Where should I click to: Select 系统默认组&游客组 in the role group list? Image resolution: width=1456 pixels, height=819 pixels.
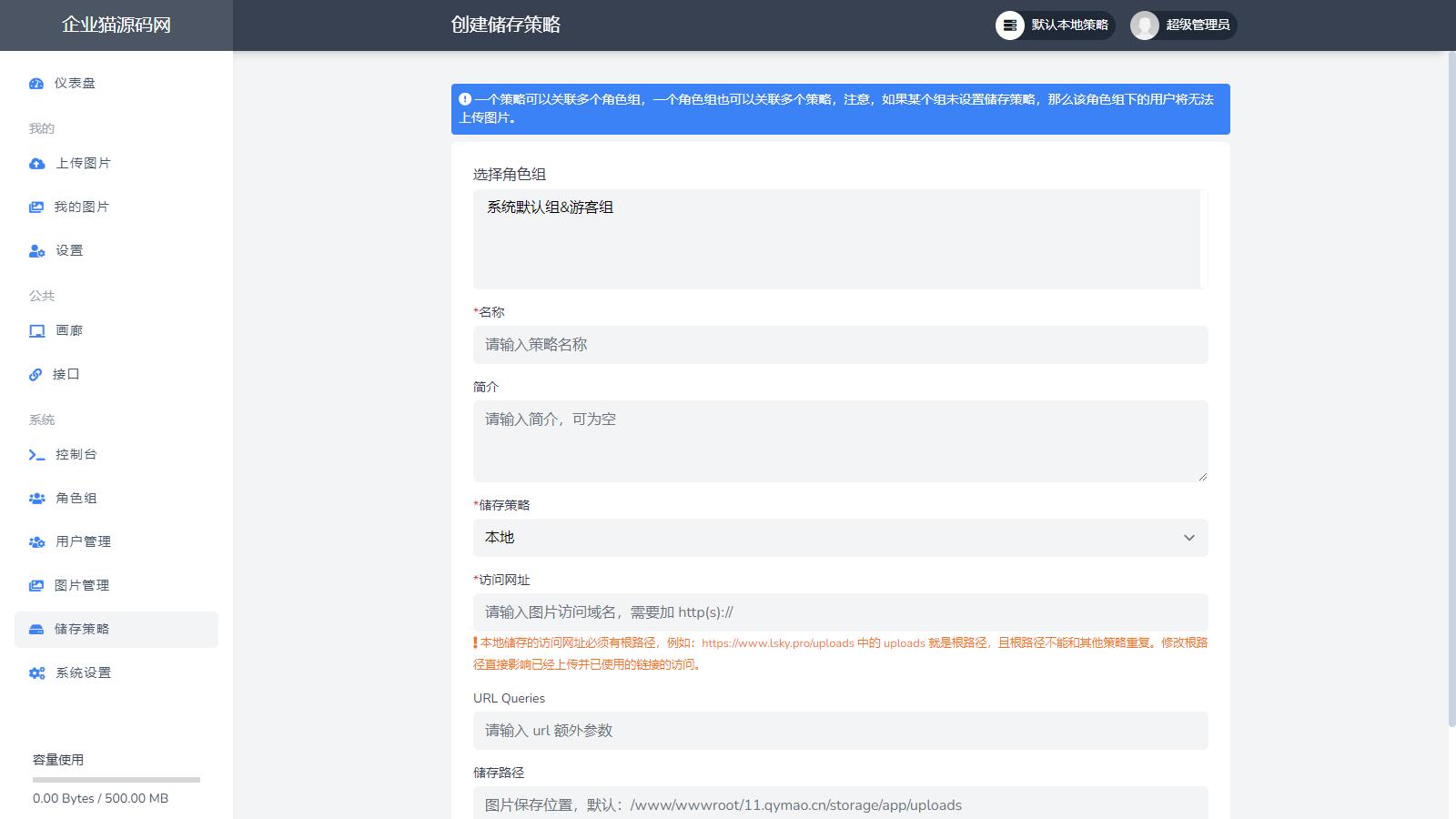(x=550, y=207)
